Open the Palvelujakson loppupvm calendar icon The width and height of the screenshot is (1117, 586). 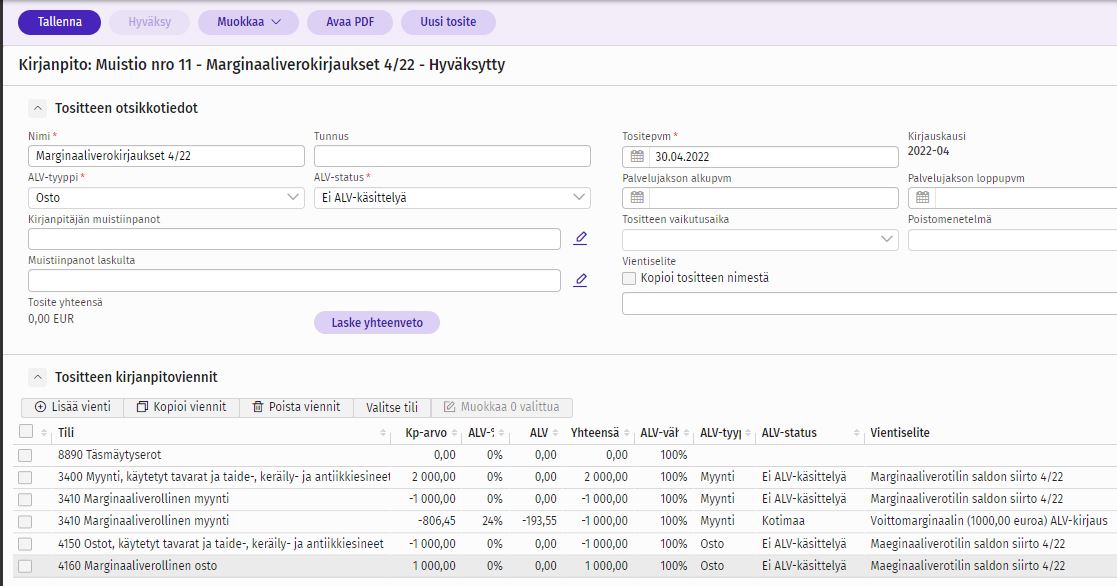click(x=923, y=198)
